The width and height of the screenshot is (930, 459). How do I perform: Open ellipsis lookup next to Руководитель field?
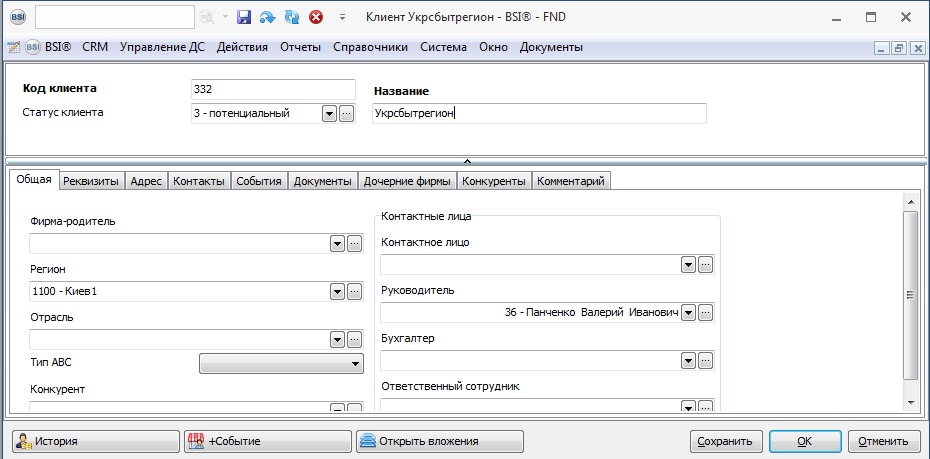coord(705,313)
